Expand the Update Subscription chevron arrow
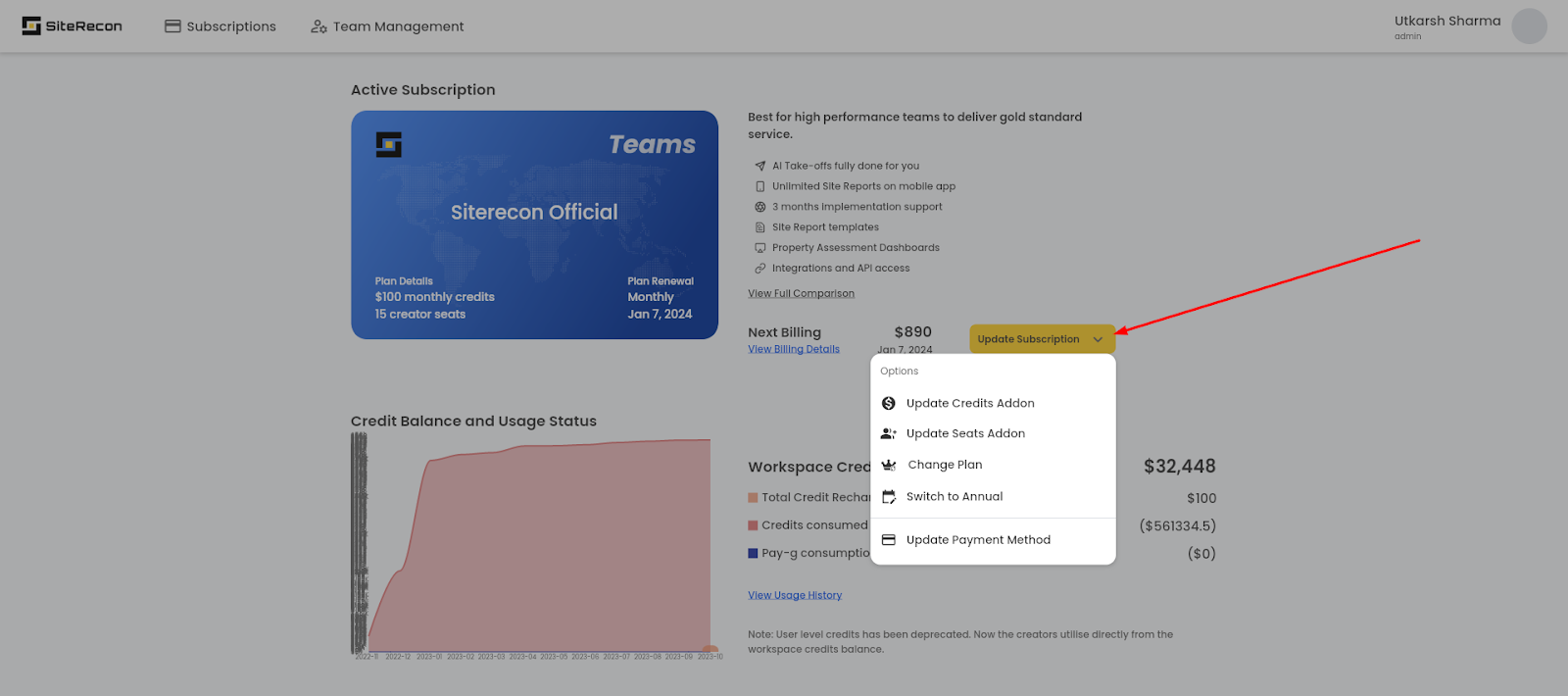The image size is (1568, 696). point(1098,339)
